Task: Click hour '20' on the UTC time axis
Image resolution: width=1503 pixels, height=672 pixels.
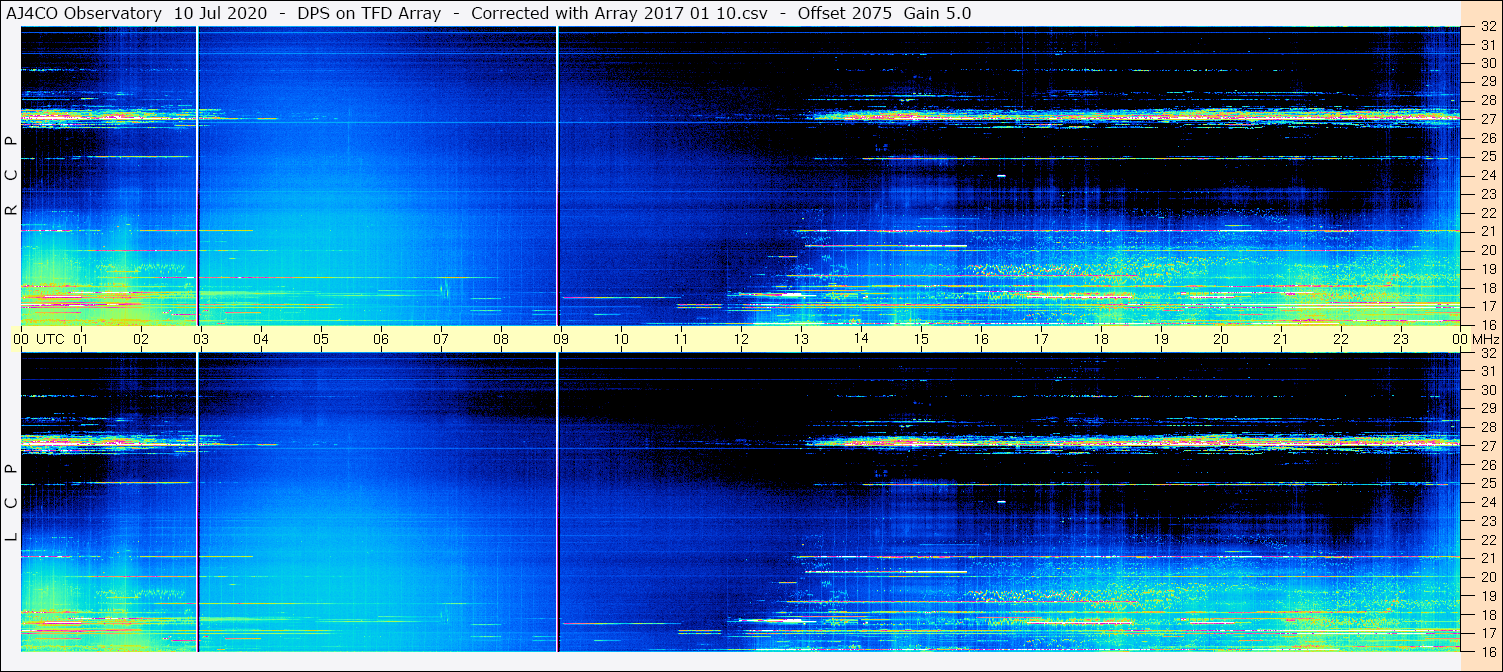Action: [x=1221, y=339]
